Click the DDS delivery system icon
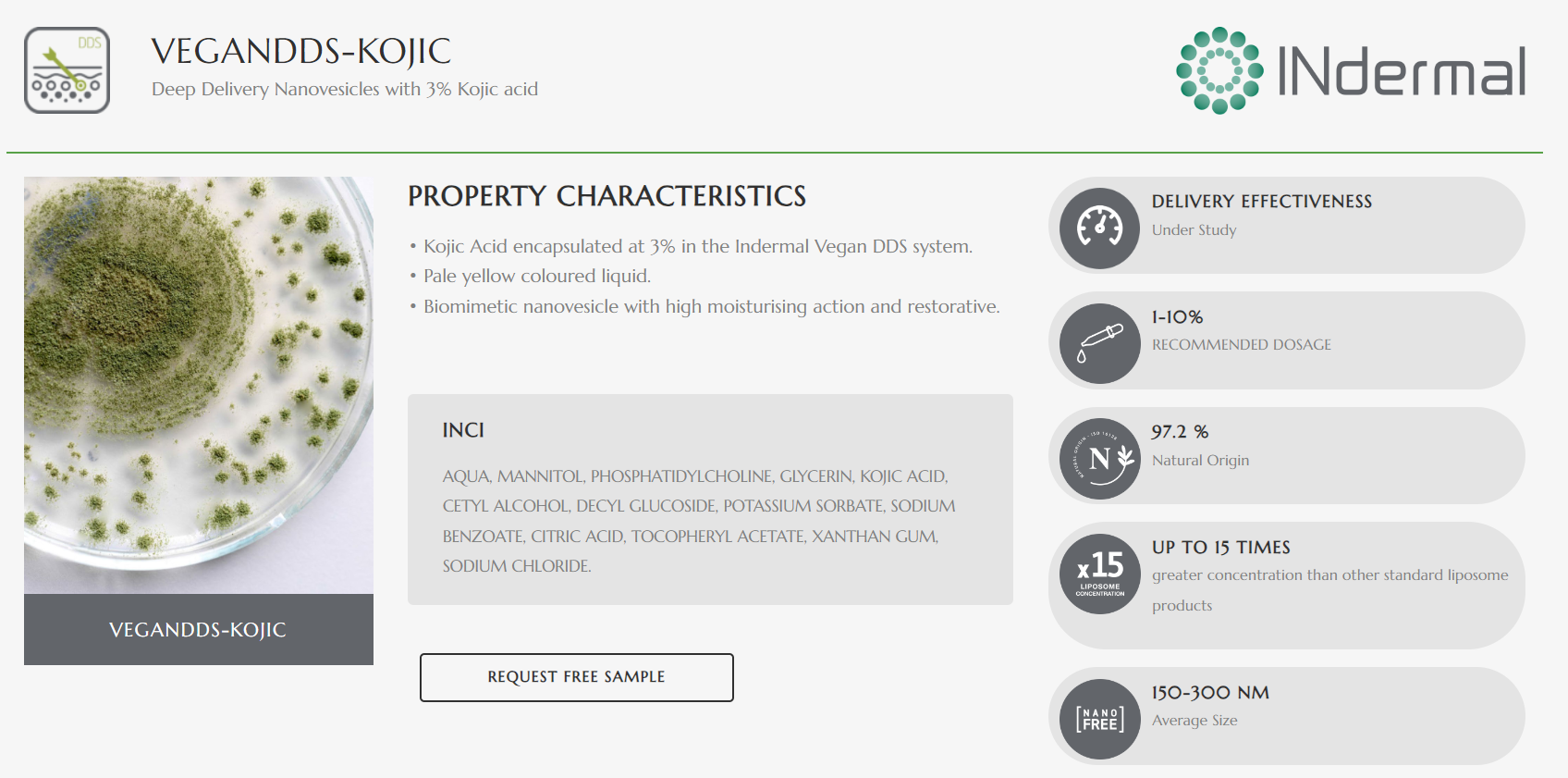Screen dimensions: 1568x778 click(x=67, y=70)
